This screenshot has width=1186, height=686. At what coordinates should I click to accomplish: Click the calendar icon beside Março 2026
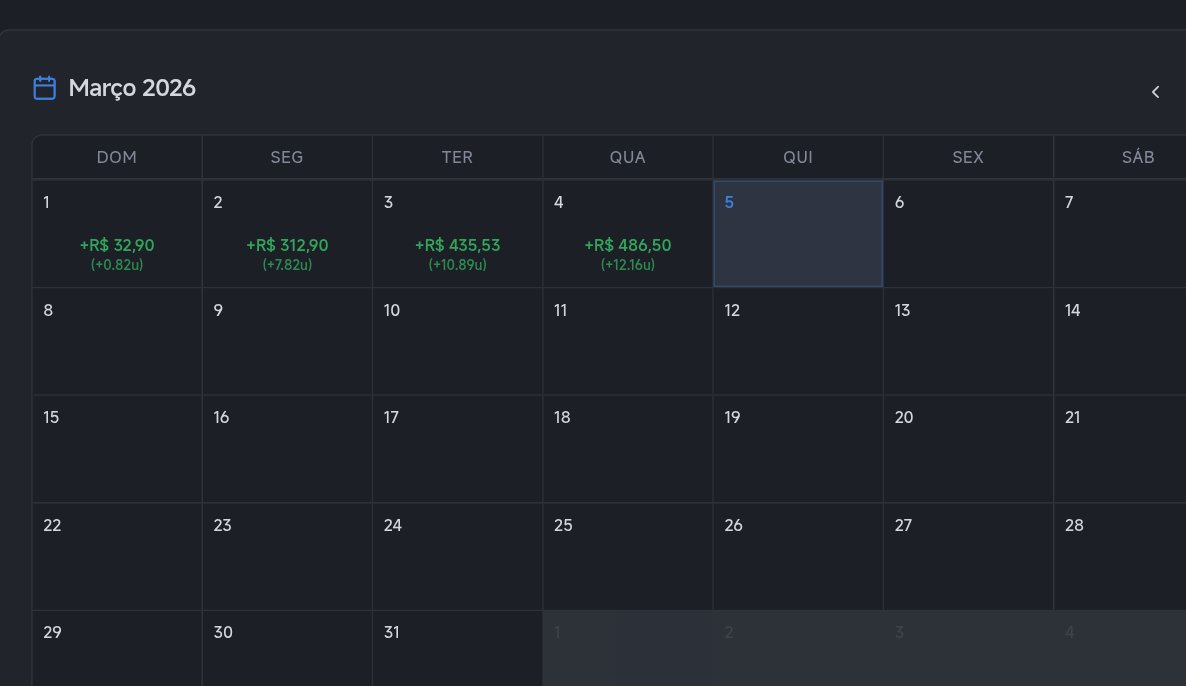(45, 88)
